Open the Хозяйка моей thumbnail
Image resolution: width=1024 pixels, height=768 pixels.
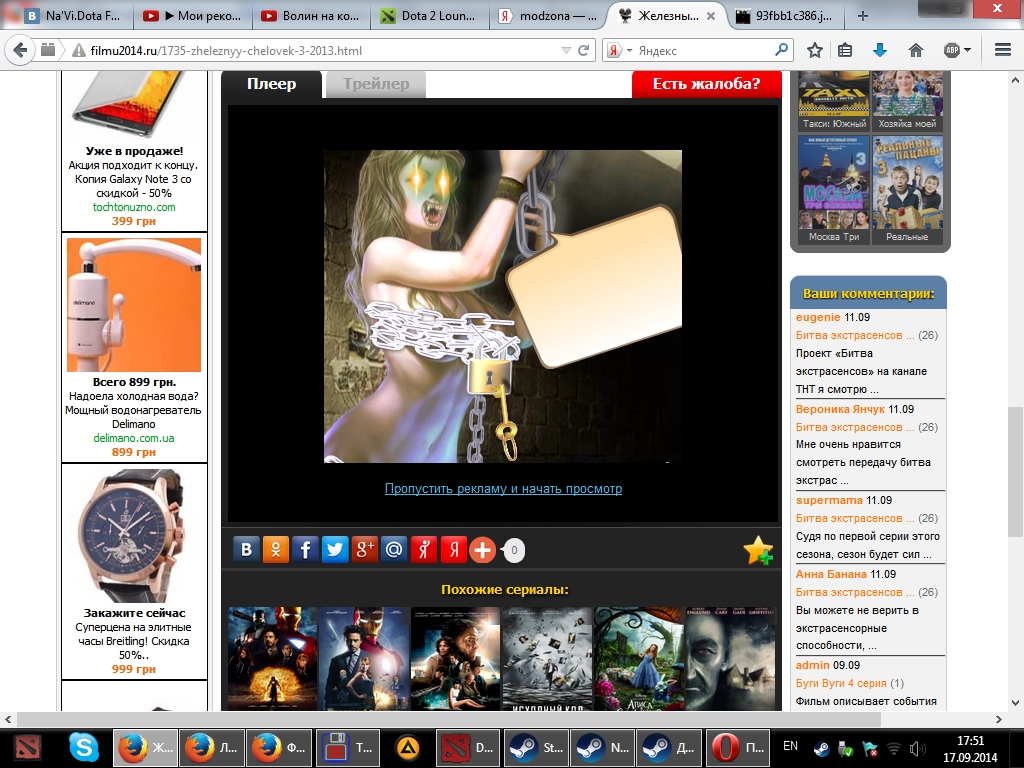(907, 101)
